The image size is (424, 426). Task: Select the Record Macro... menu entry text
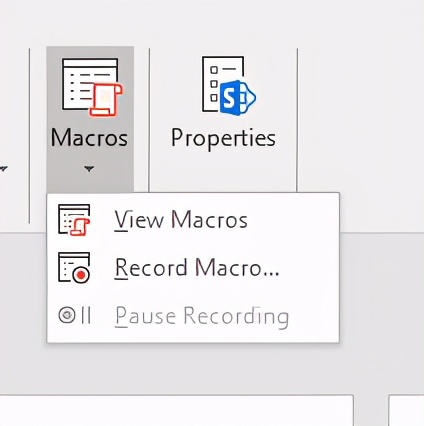point(197,268)
